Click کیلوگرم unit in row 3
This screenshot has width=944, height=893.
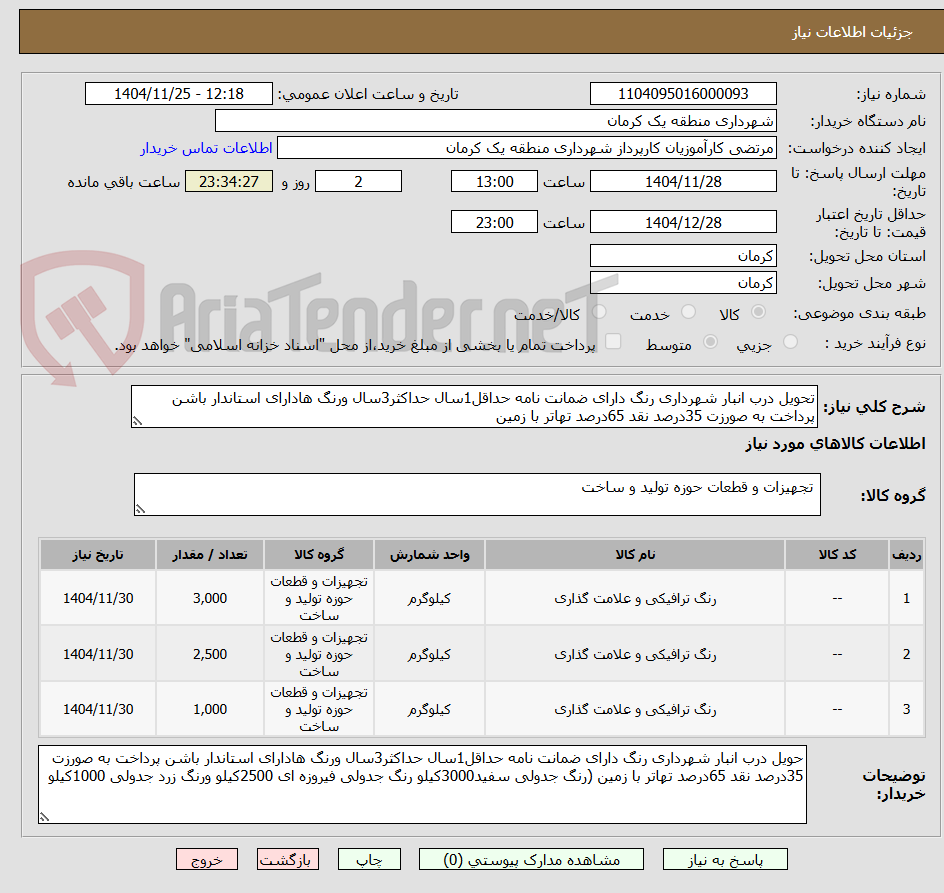pyautogui.click(x=429, y=709)
